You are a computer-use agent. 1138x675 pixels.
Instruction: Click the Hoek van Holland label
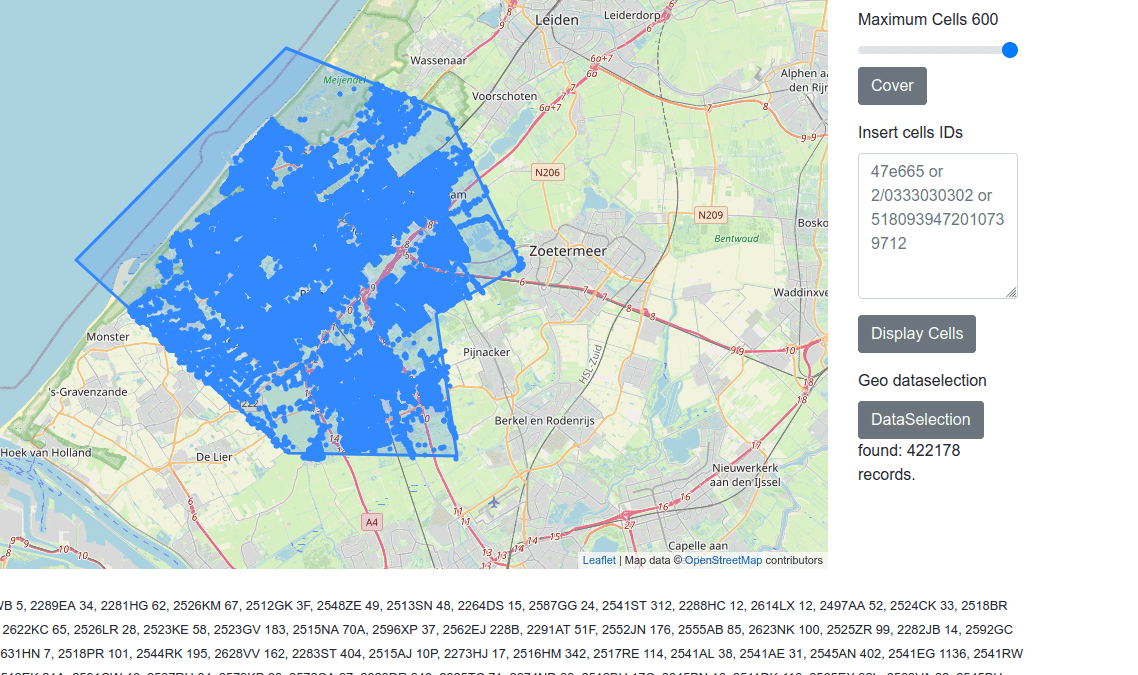[46, 453]
